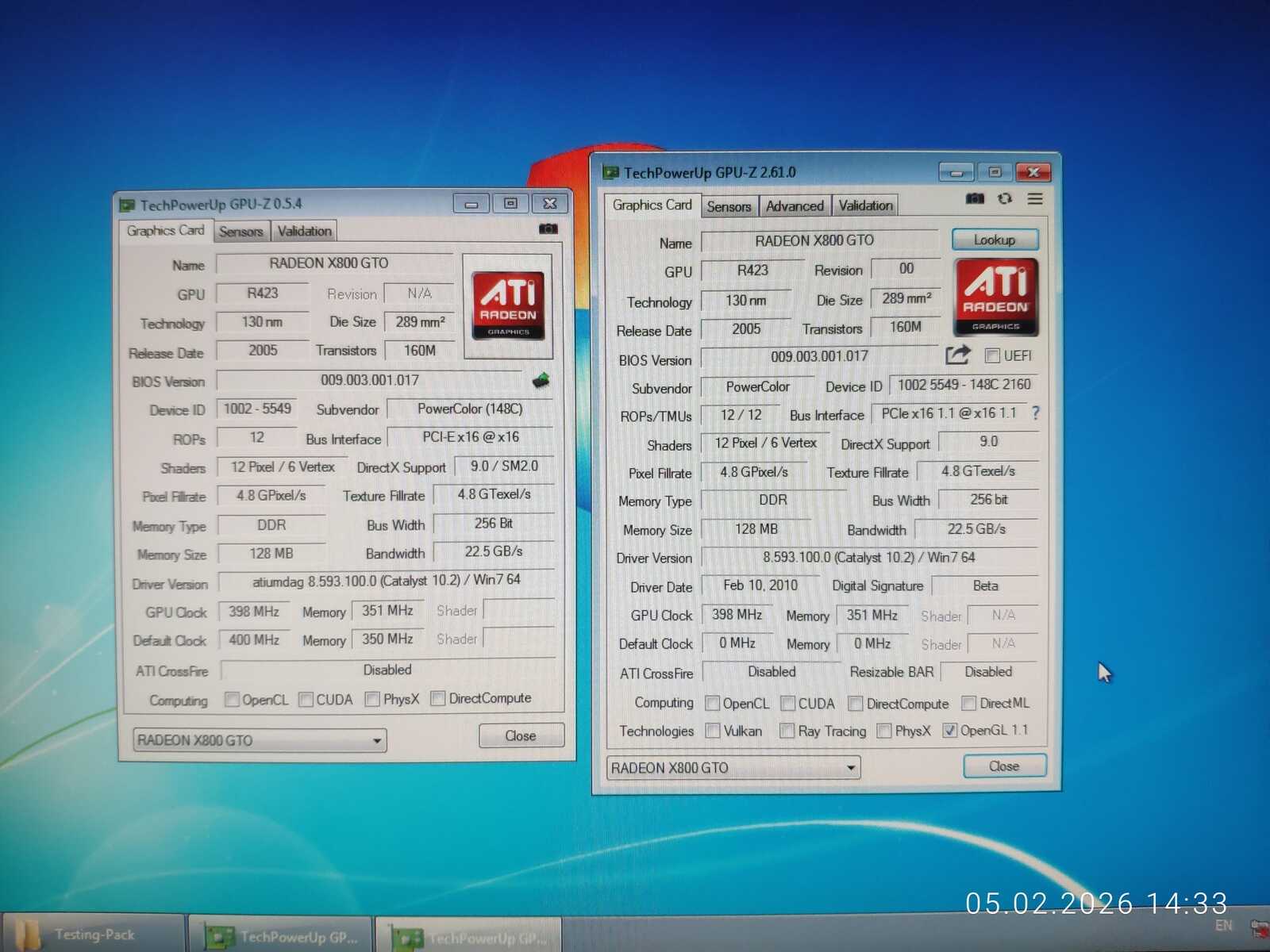Viewport: 1270px width, 952px height.
Task: Click the Bus Interface value "PCI-E x16 @ x16"
Action: (x=471, y=437)
